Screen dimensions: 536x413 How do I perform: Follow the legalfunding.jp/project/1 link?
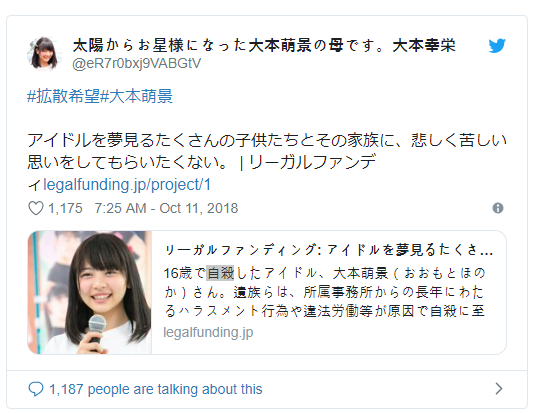pyautogui.click(x=127, y=185)
